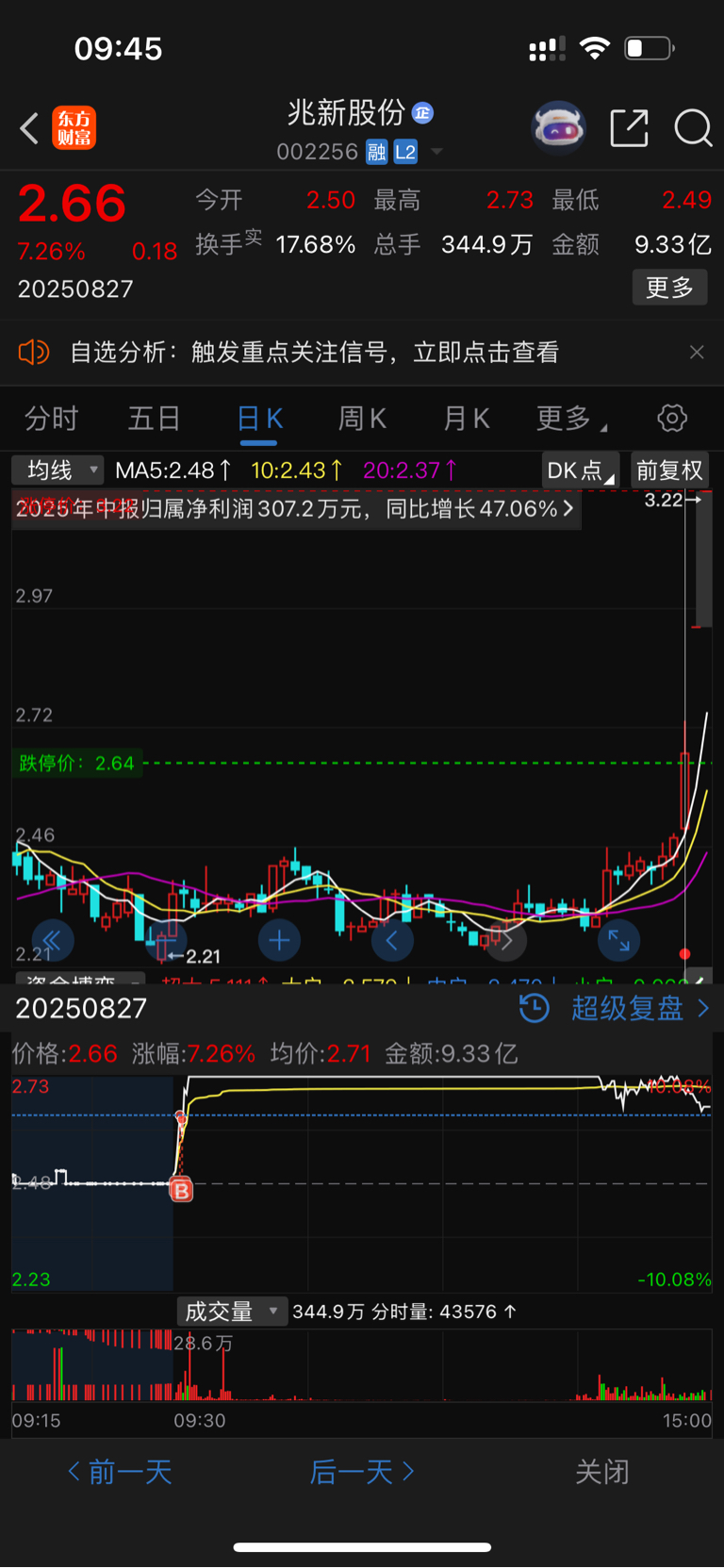Tap the red B buy marker
The height and width of the screenshot is (1568, 724).
point(181,1190)
